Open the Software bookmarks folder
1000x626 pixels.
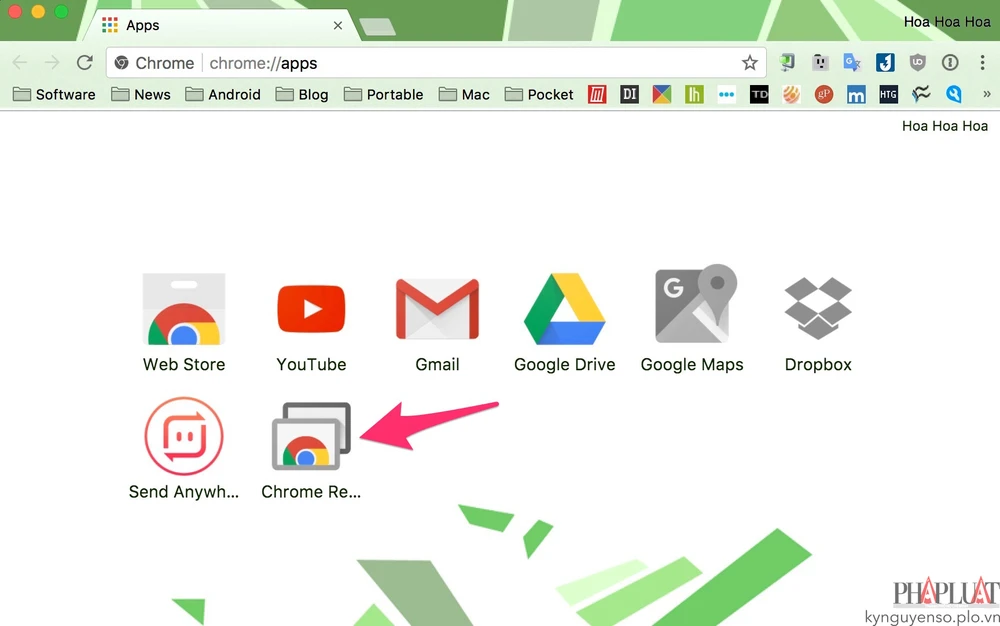click(54, 95)
